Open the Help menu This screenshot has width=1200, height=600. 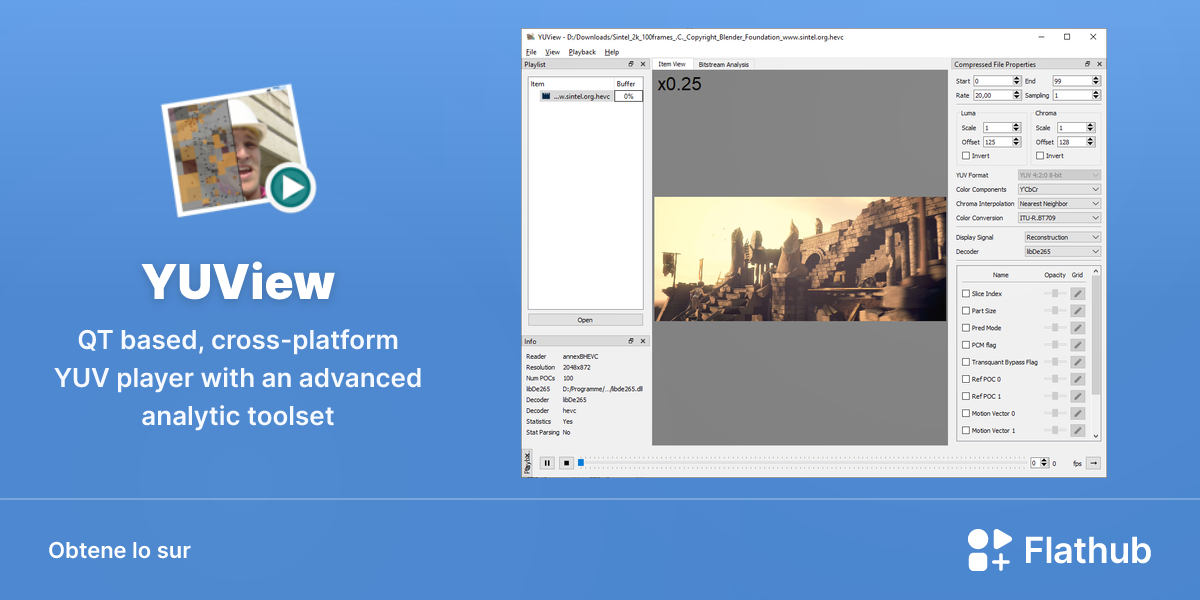pos(612,52)
